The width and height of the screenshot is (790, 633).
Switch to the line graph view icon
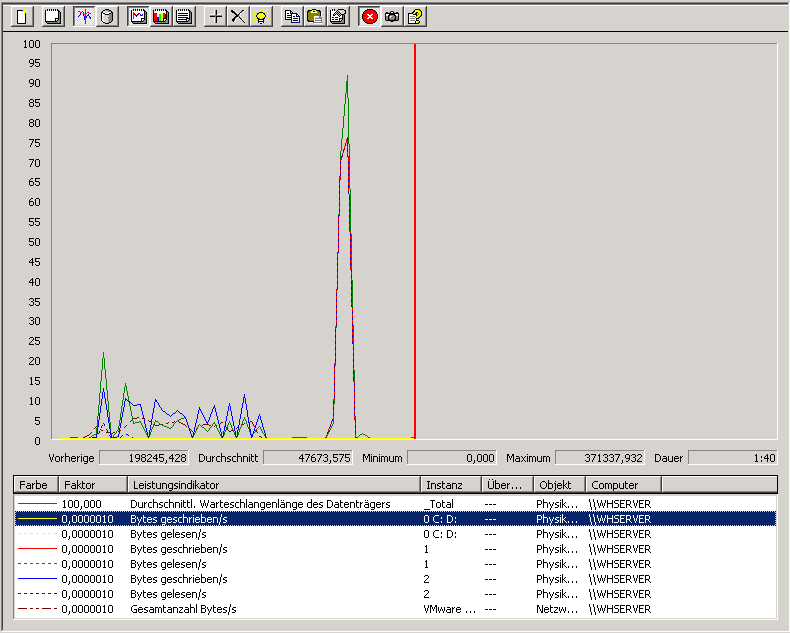(x=138, y=17)
